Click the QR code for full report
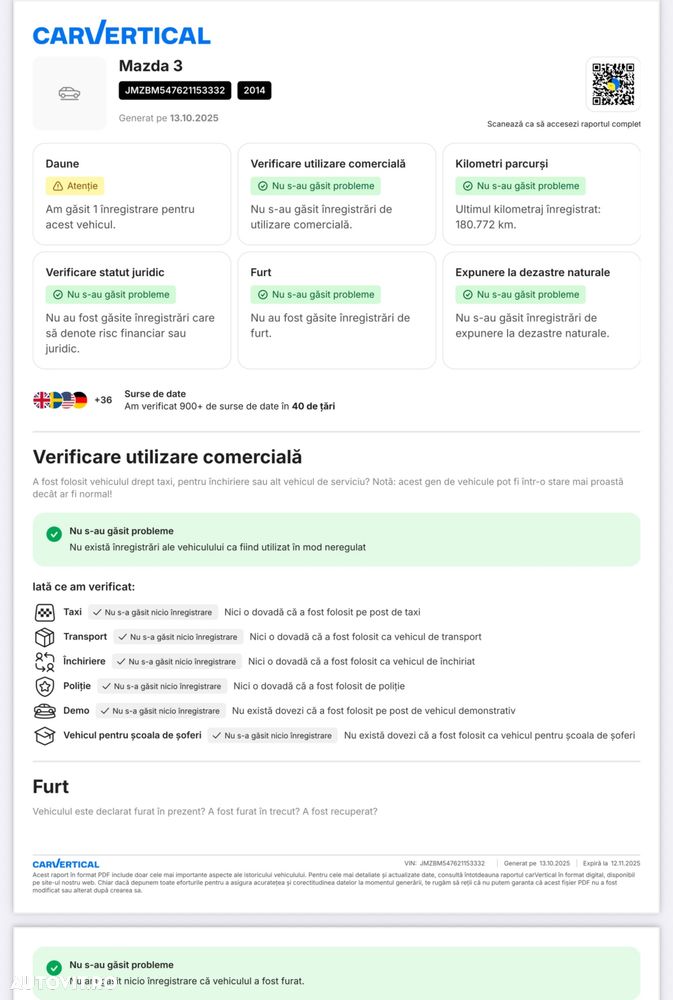Screen dimensions: 673x1000 coord(613,84)
